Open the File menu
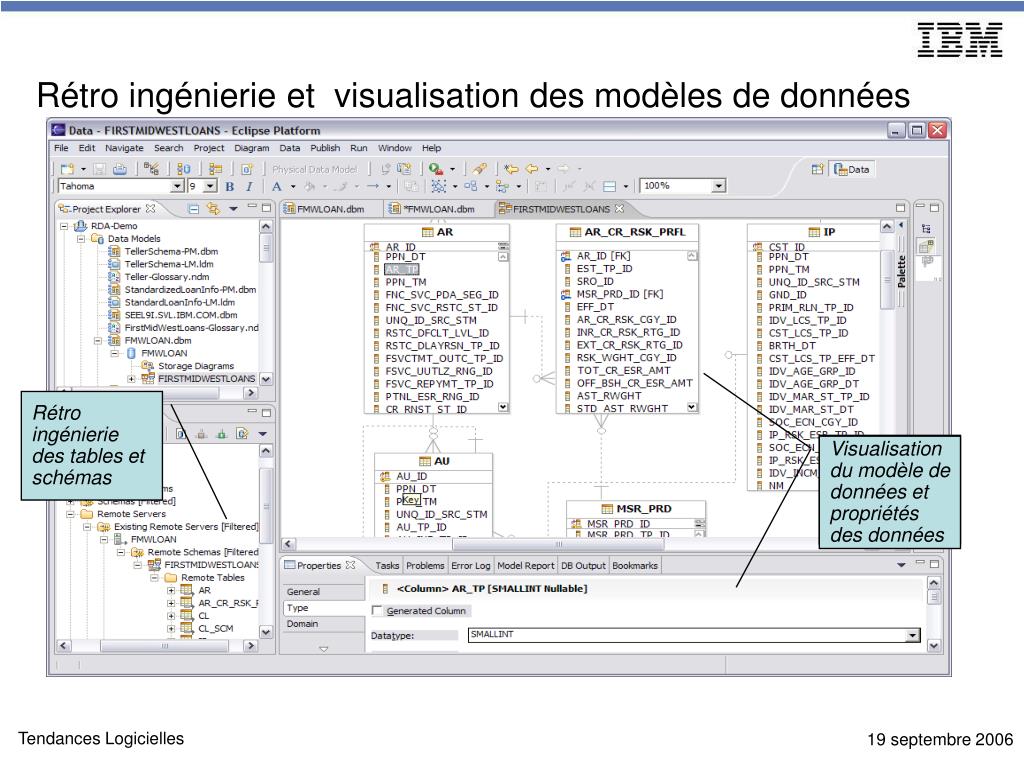The width and height of the screenshot is (1024, 768). coord(61,148)
